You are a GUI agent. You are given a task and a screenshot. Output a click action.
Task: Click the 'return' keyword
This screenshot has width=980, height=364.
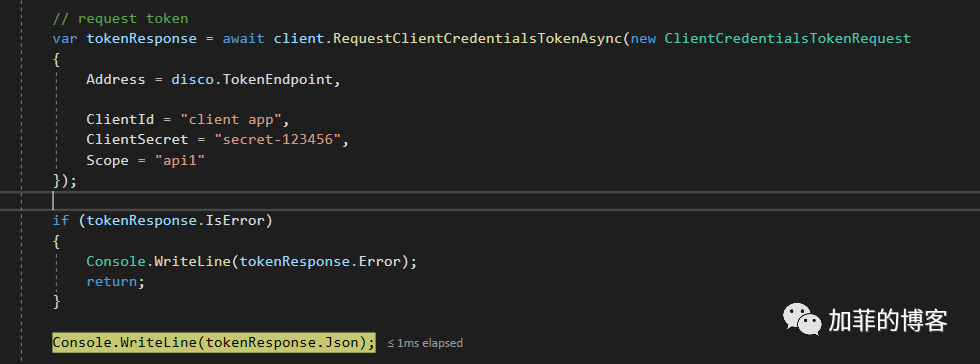(111, 281)
